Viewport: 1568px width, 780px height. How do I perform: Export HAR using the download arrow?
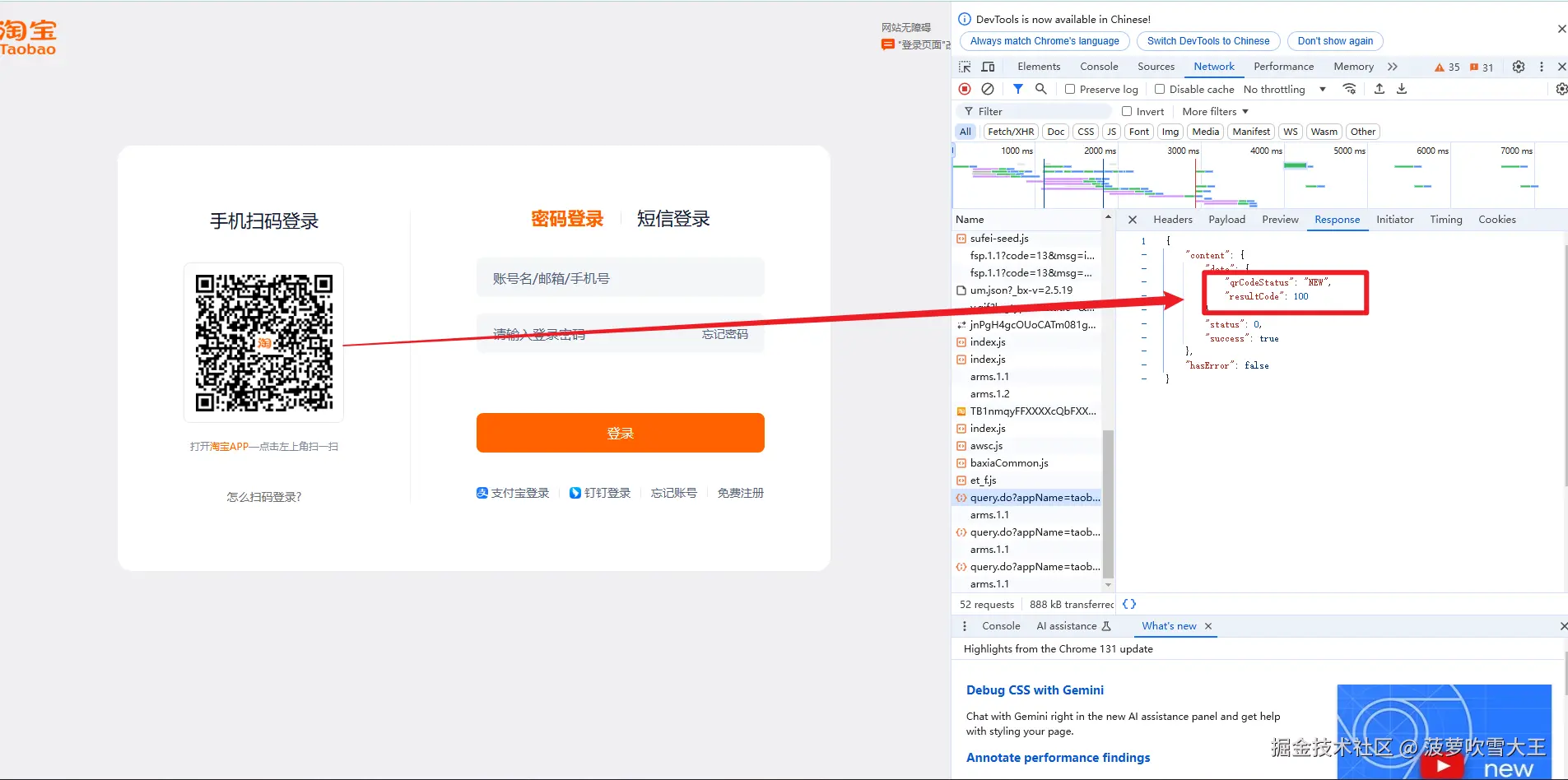(x=1402, y=89)
